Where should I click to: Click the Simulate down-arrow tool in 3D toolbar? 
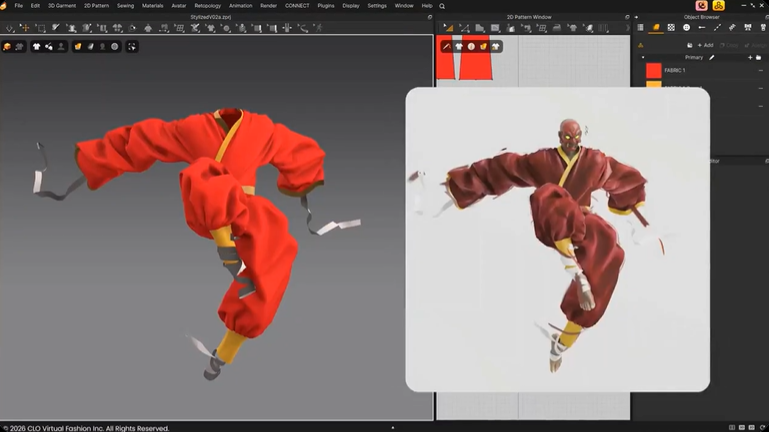10,28
